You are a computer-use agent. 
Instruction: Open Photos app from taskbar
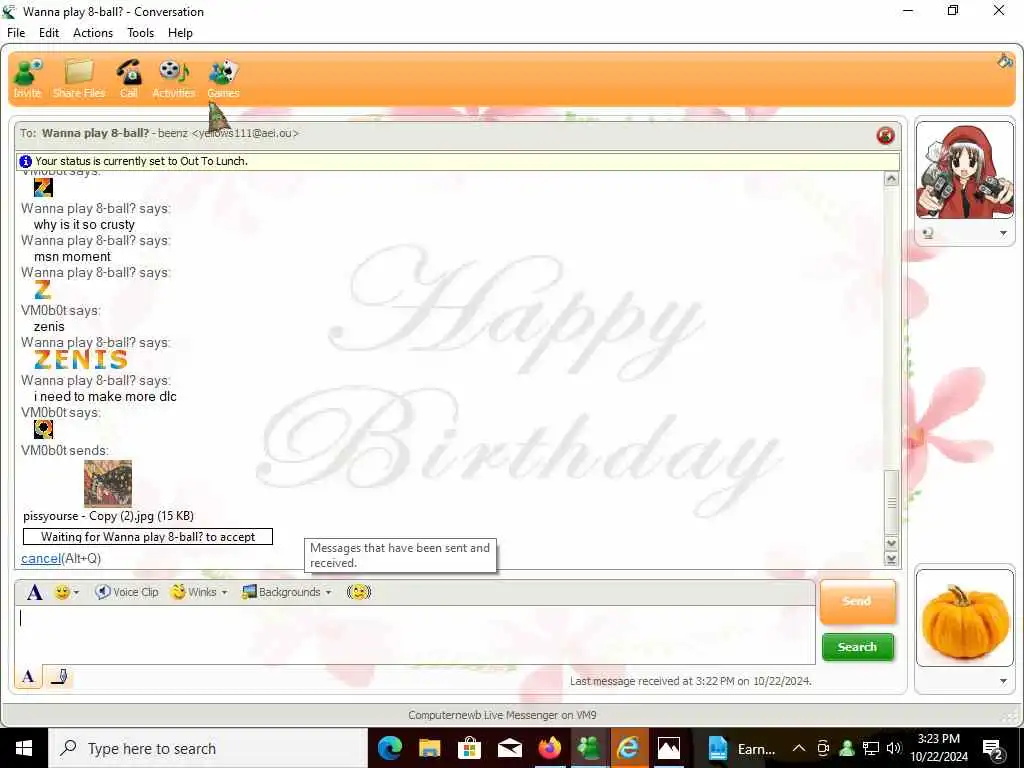(669, 748)
